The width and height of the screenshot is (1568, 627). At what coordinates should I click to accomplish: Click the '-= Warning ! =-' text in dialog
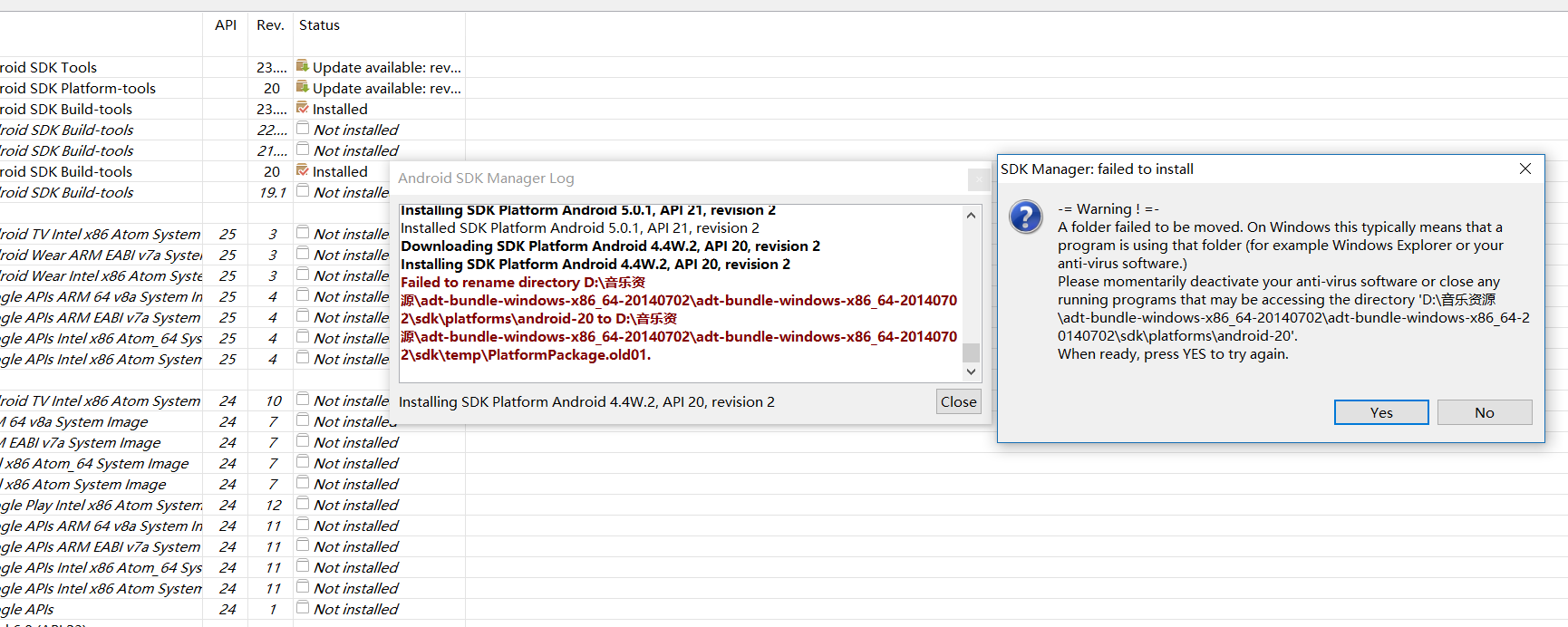[1108, 208]
